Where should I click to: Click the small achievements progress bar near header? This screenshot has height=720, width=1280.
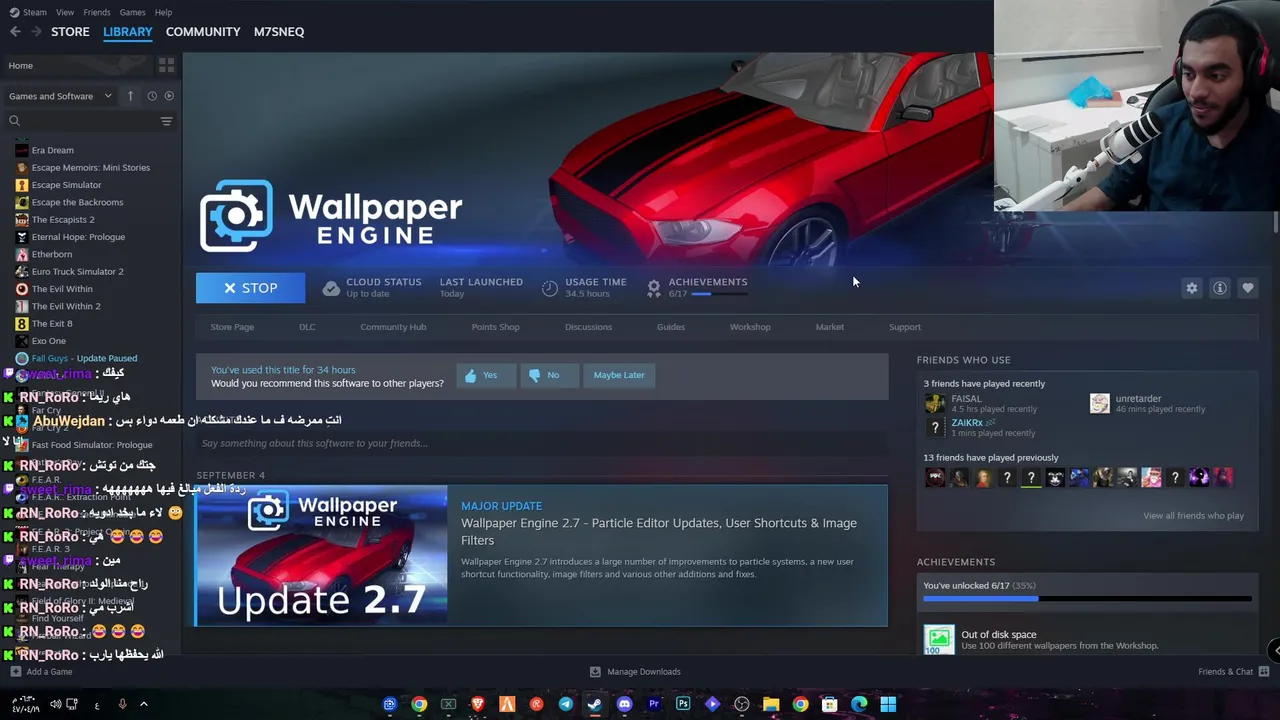coord(718,294)
